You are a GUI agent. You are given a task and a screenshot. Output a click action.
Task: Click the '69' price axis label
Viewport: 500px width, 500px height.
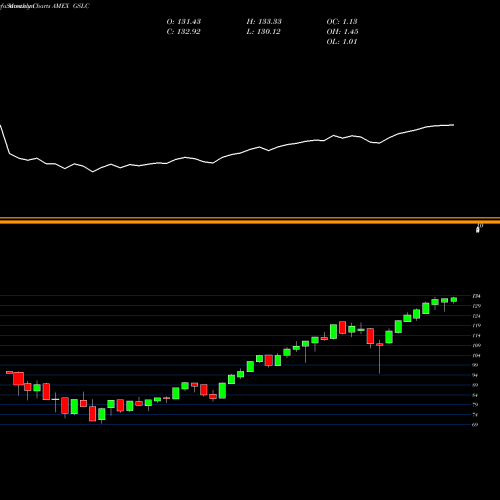coord(475,425)
